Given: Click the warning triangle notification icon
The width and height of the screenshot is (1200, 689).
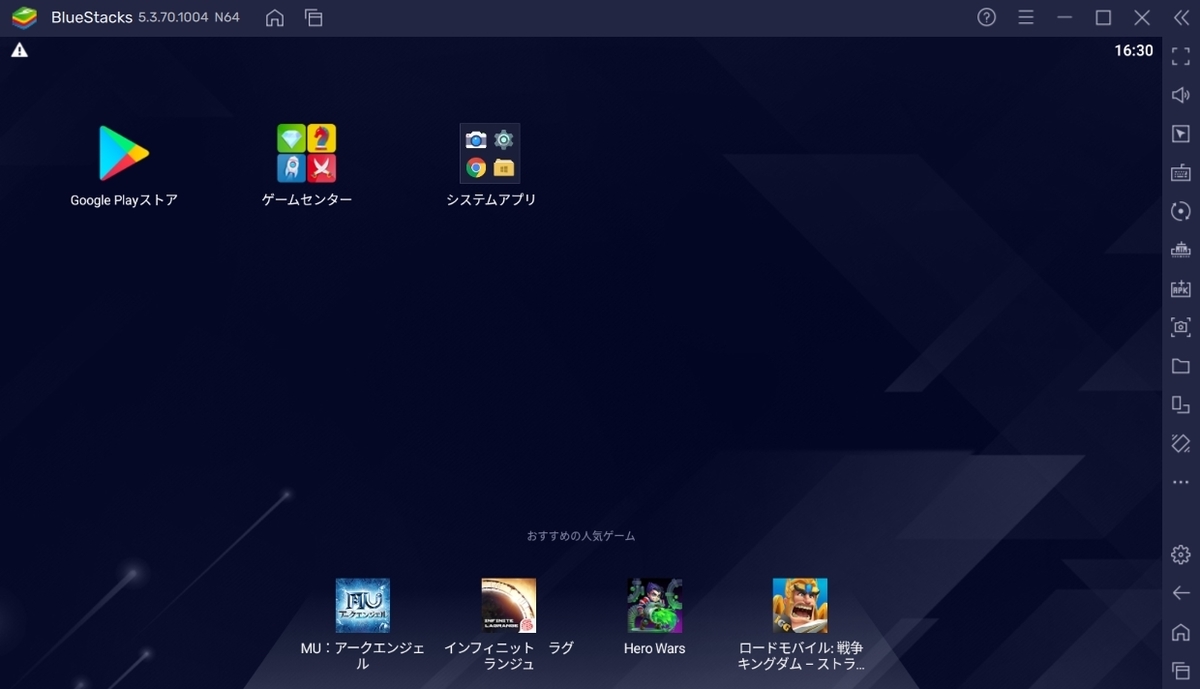Looking at the screenshot, I should [19, 50].
